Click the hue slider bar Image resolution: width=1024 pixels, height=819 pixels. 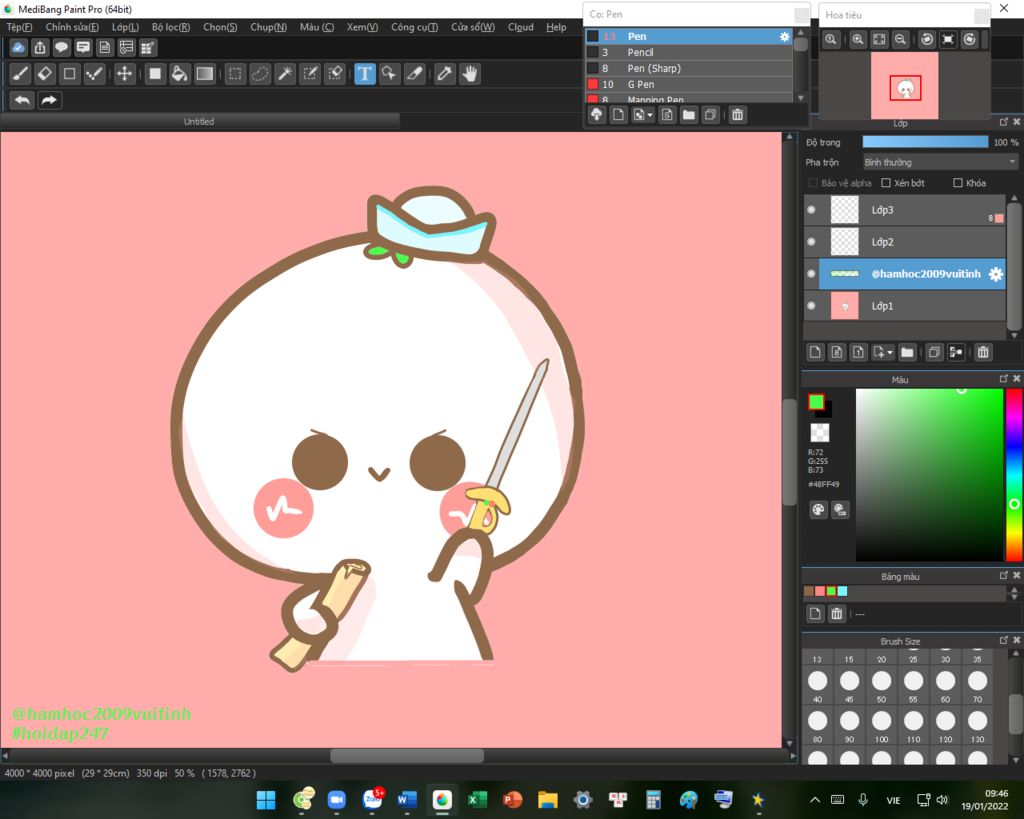[x=1013, y=475]
